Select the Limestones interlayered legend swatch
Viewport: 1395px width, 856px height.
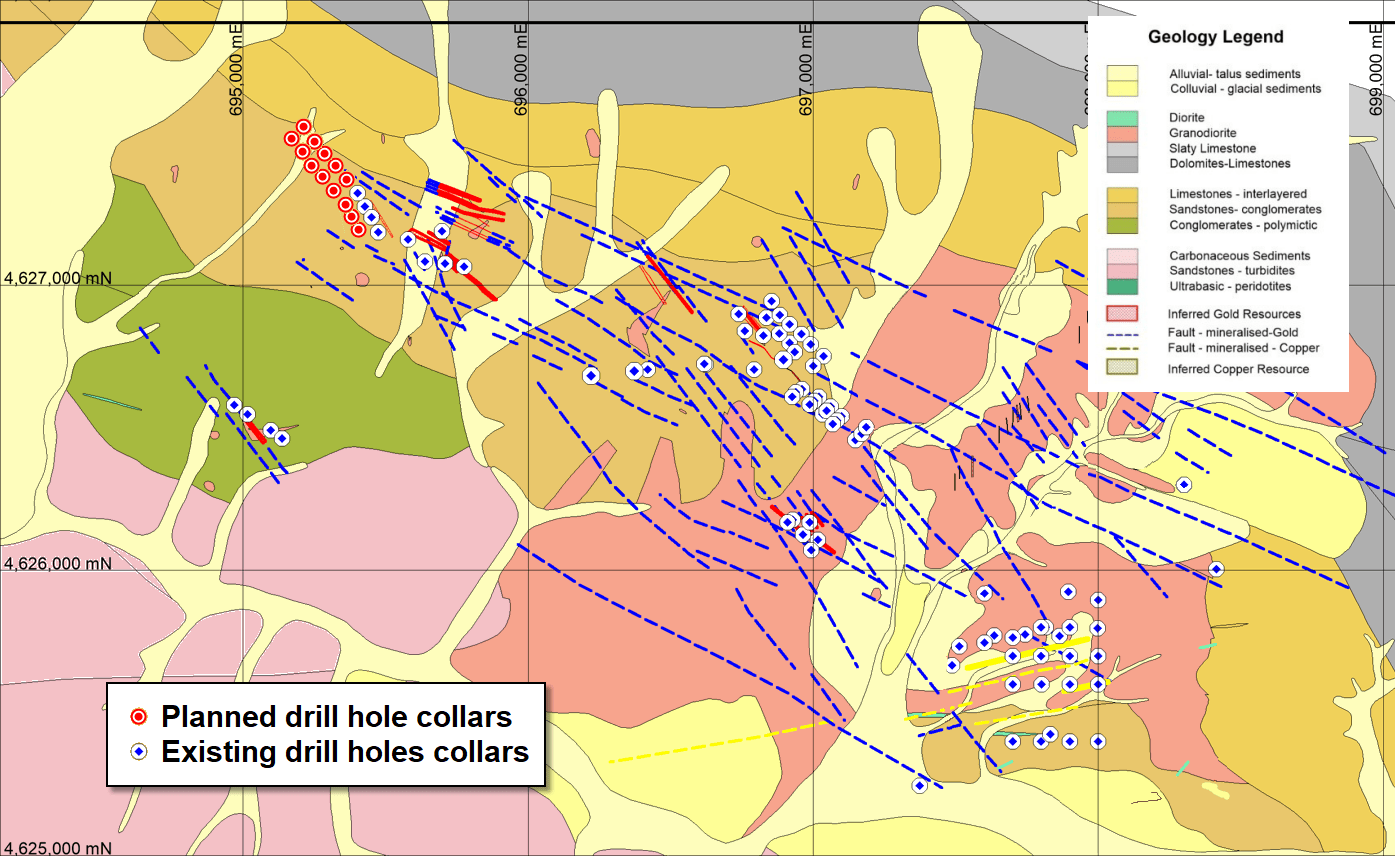(x=1122, y=194)
